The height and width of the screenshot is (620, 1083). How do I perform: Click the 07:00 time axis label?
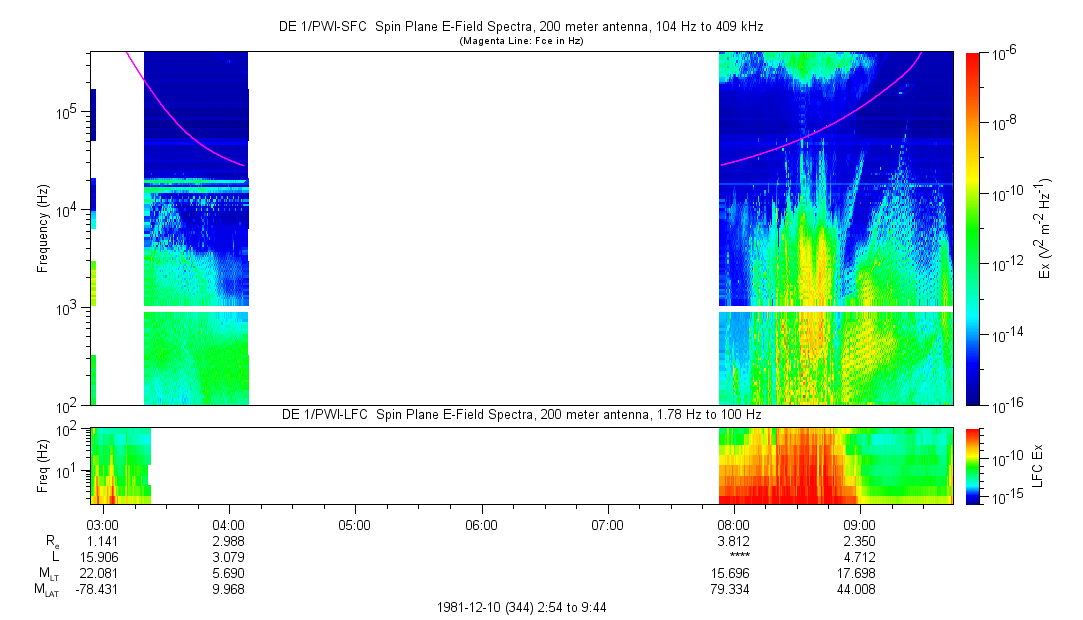pyautogui.click(x=607, y=524)
